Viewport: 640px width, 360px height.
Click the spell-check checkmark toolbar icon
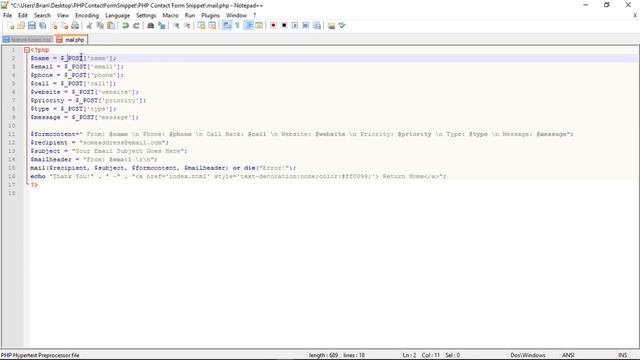click(342, 26)
